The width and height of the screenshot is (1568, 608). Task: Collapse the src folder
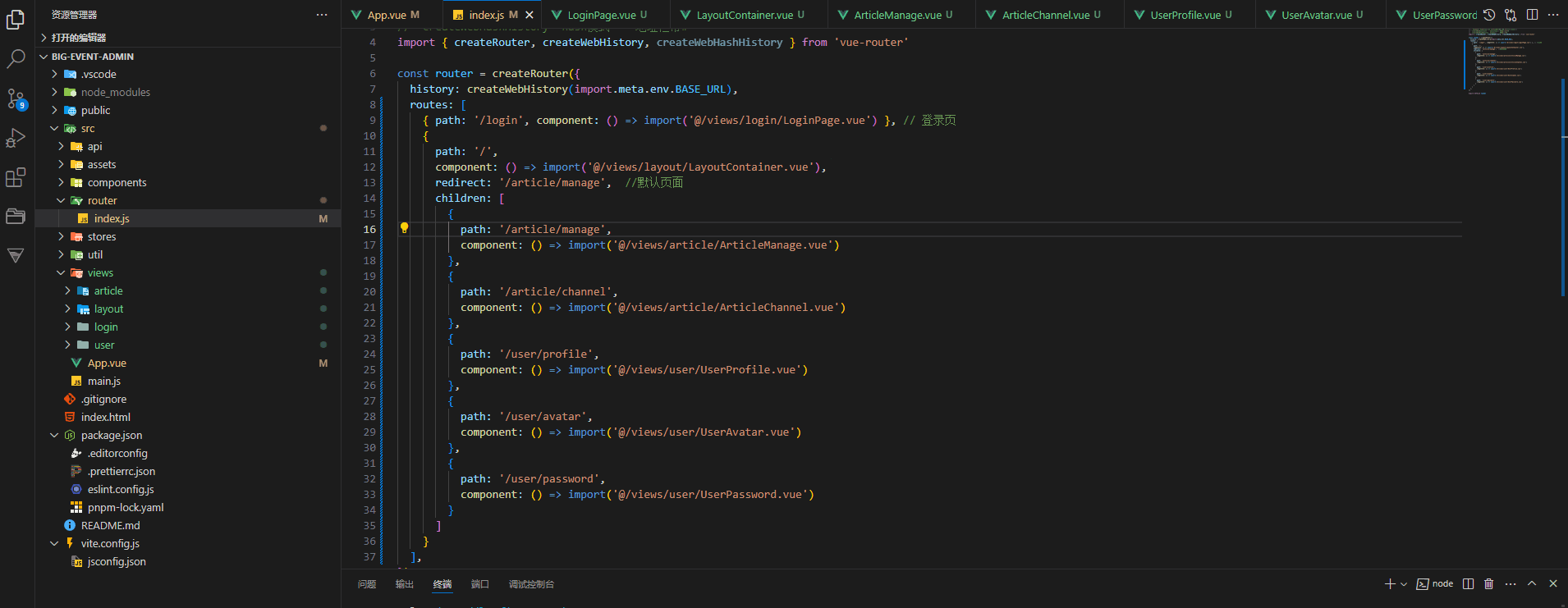coord(187,128)
